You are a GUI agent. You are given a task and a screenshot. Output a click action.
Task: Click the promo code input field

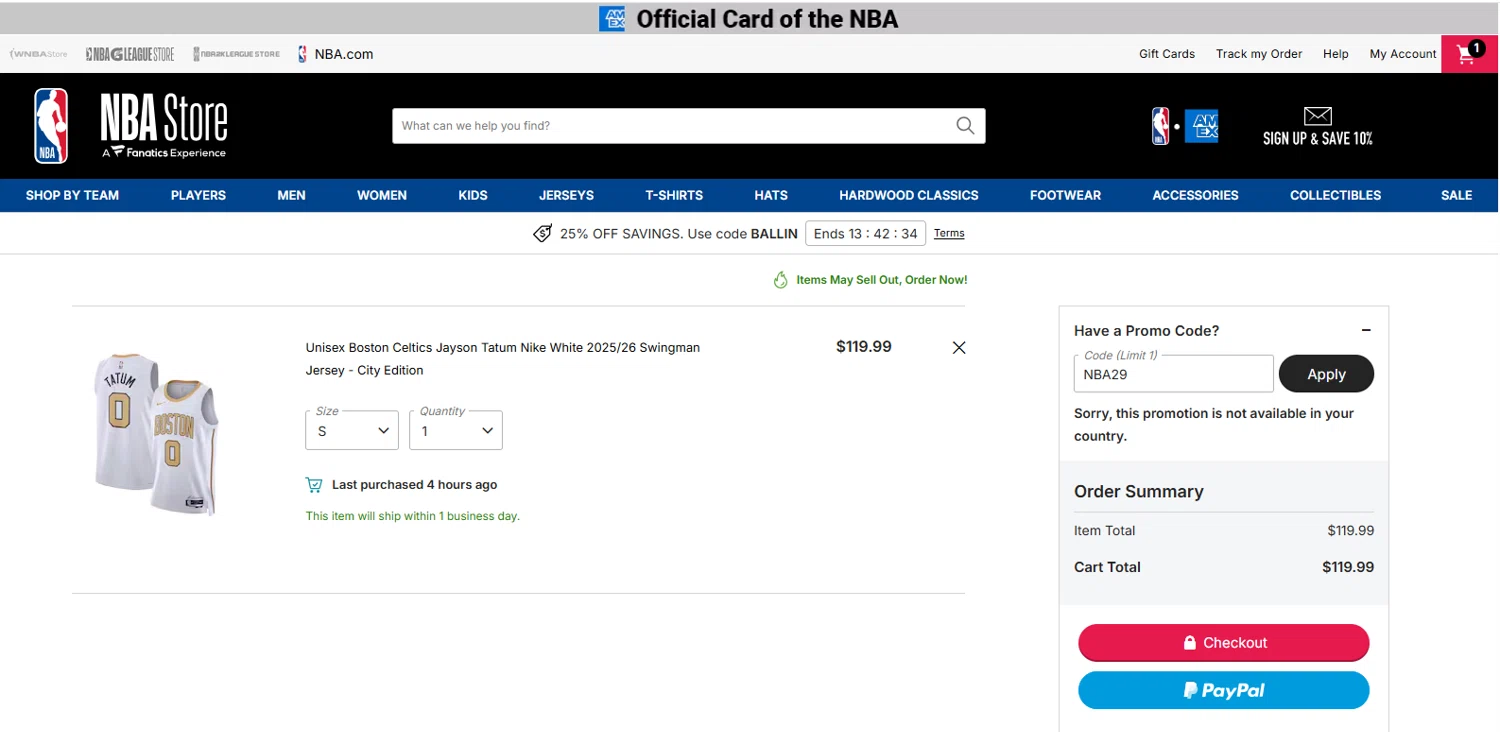pyautogui.click(x=1173, y=374)
